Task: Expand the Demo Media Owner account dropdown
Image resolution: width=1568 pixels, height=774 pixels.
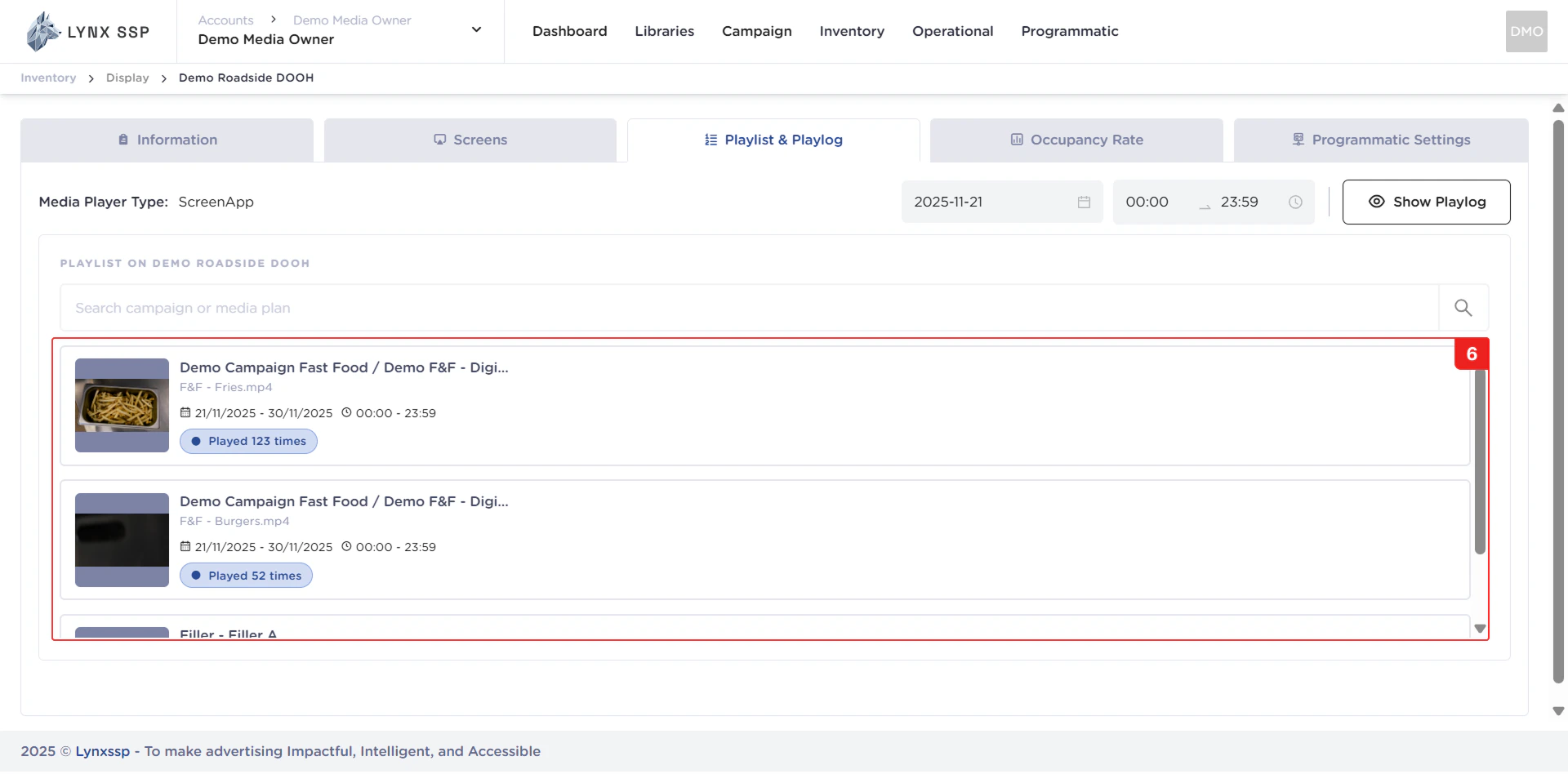Action: coord(476,30)
